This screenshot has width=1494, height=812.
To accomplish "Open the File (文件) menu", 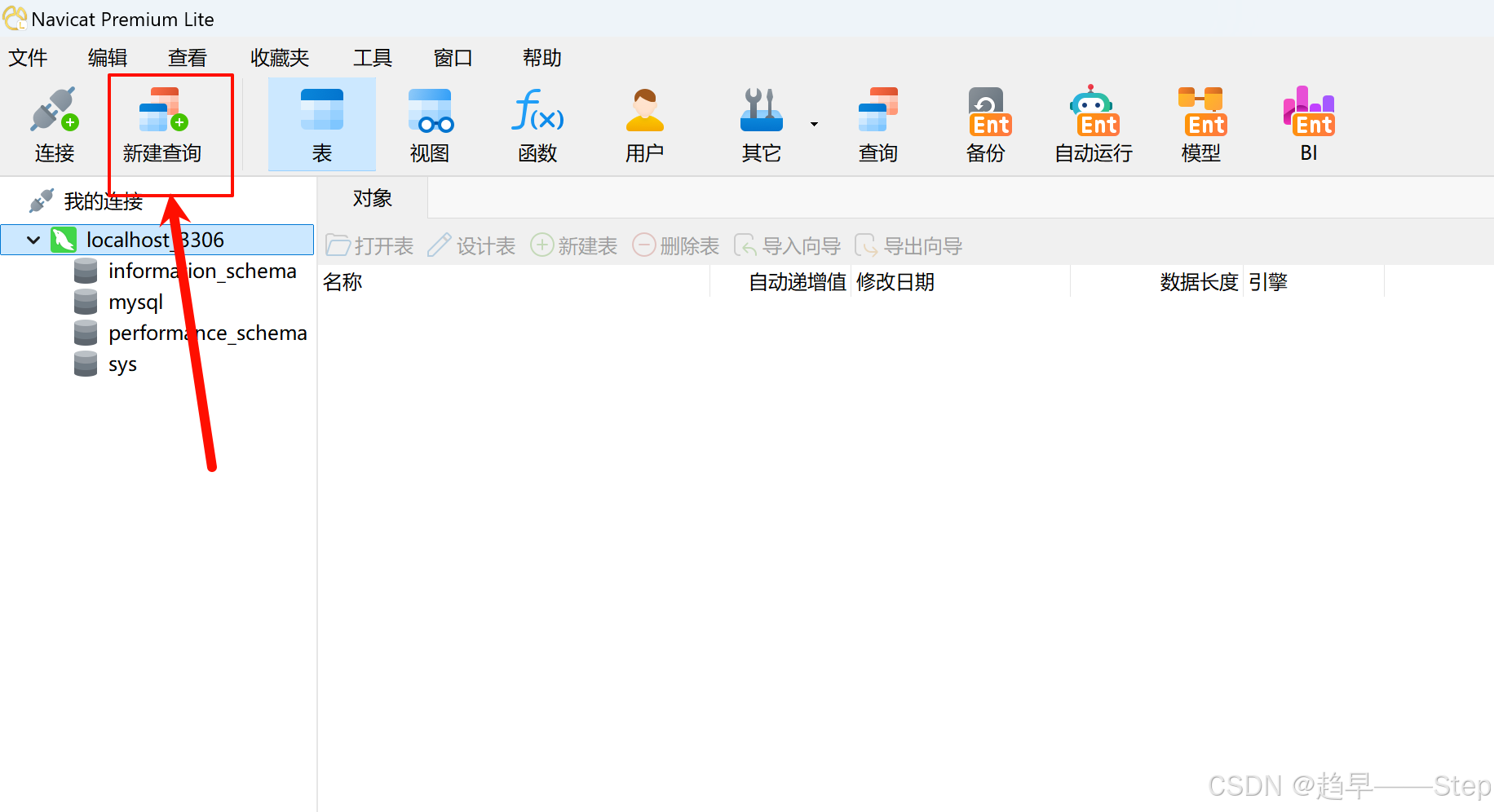I will point(29,58).
